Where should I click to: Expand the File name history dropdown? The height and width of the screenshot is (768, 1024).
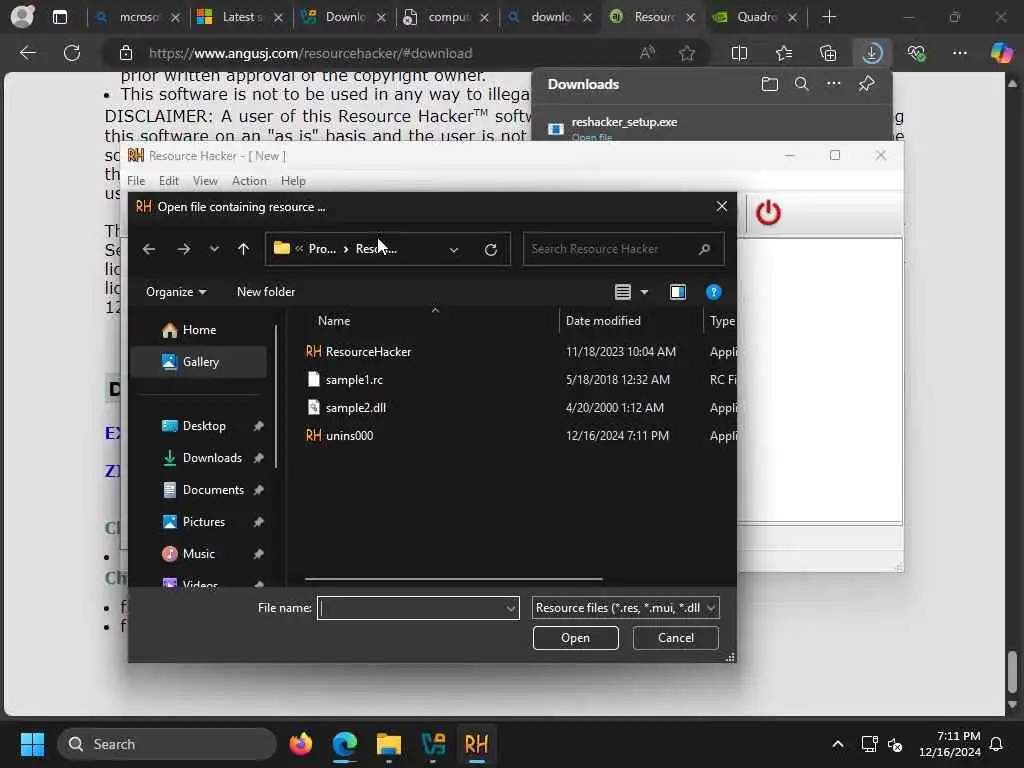(511, 608)
